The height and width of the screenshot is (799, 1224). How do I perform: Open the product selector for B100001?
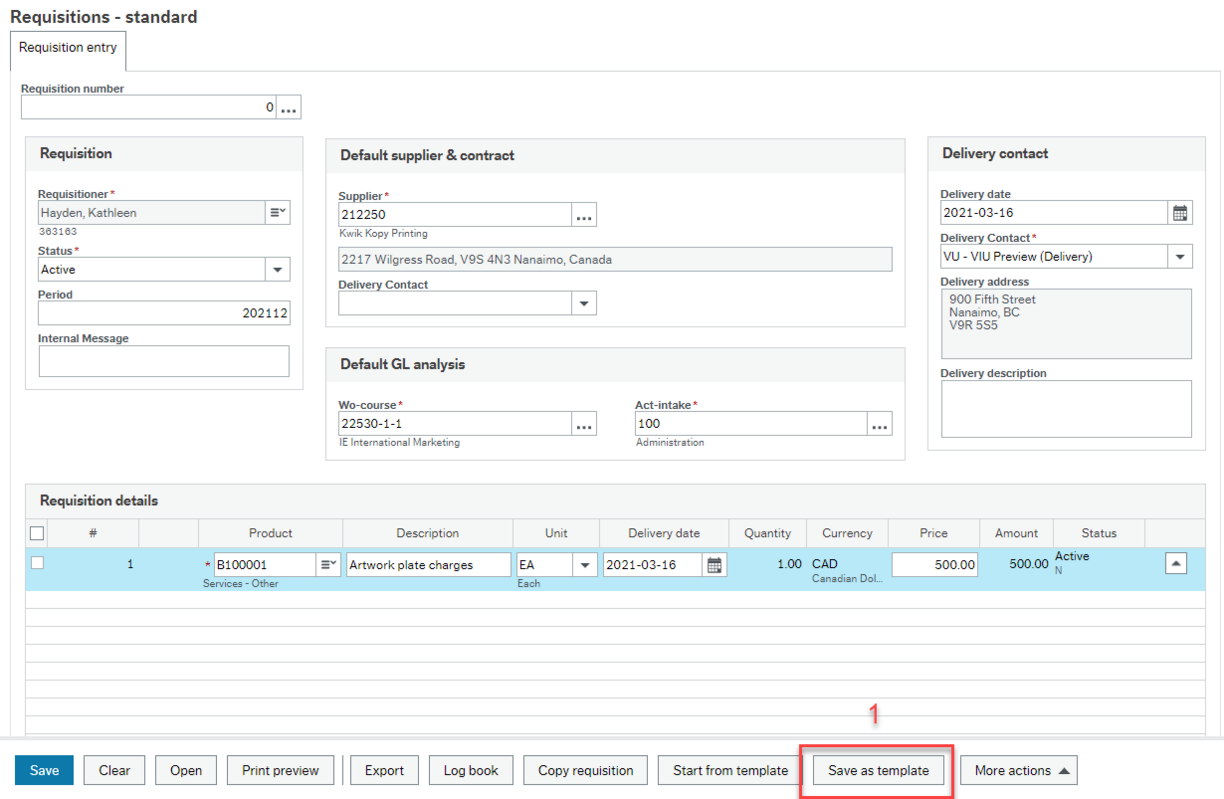[328, 564]
